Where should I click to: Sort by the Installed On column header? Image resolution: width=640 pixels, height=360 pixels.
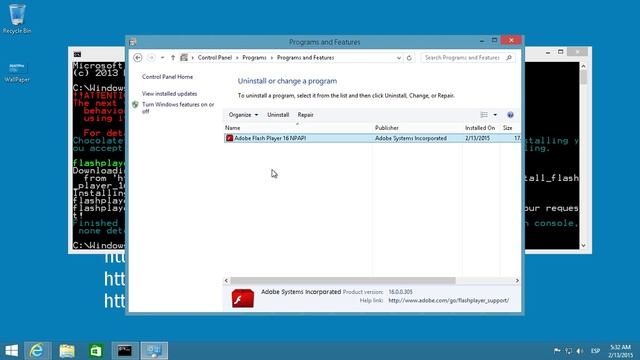[481, 128]
